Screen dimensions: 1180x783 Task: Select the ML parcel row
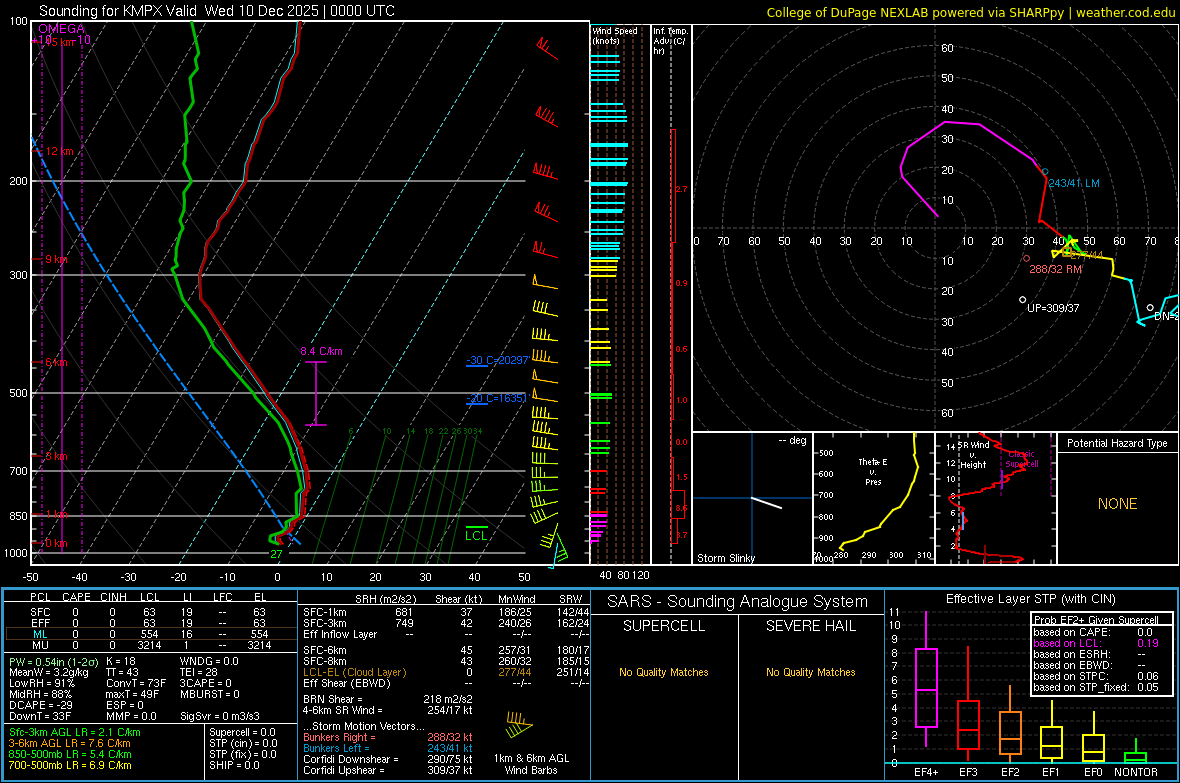tap(151, 634)
